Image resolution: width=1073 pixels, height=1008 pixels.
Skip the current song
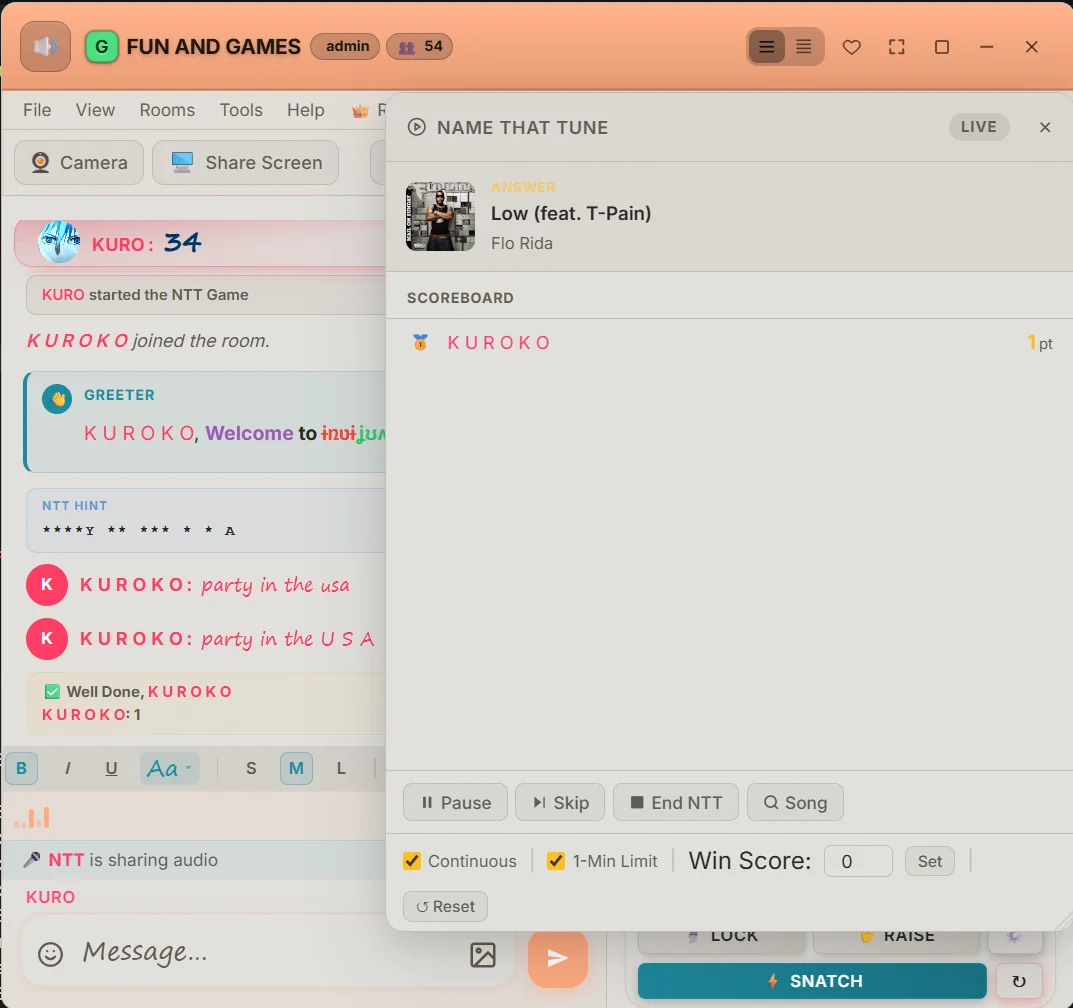(x=560, y=802)
